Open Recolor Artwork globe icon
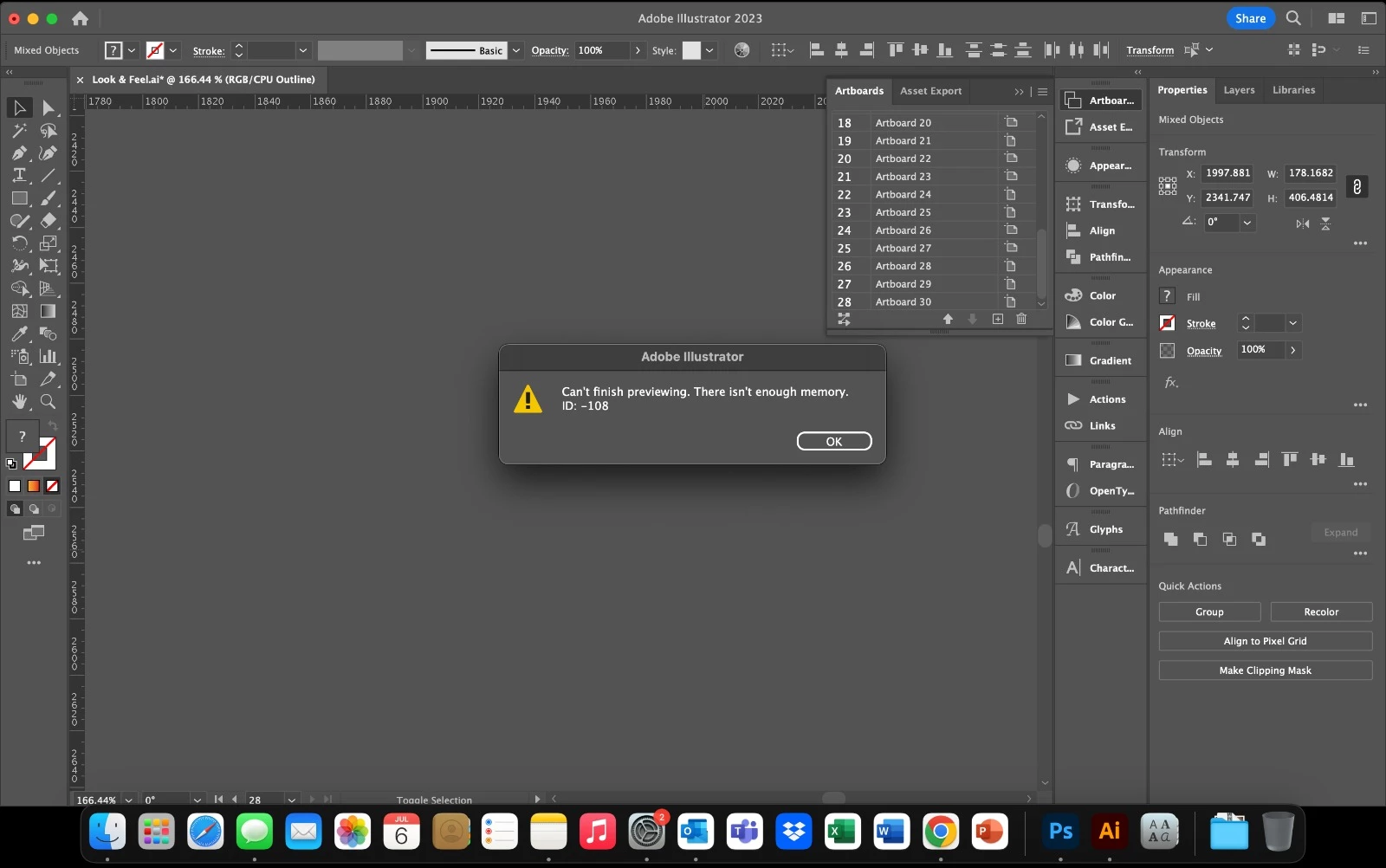The image size is (1386, 868). tap(742, 50)
